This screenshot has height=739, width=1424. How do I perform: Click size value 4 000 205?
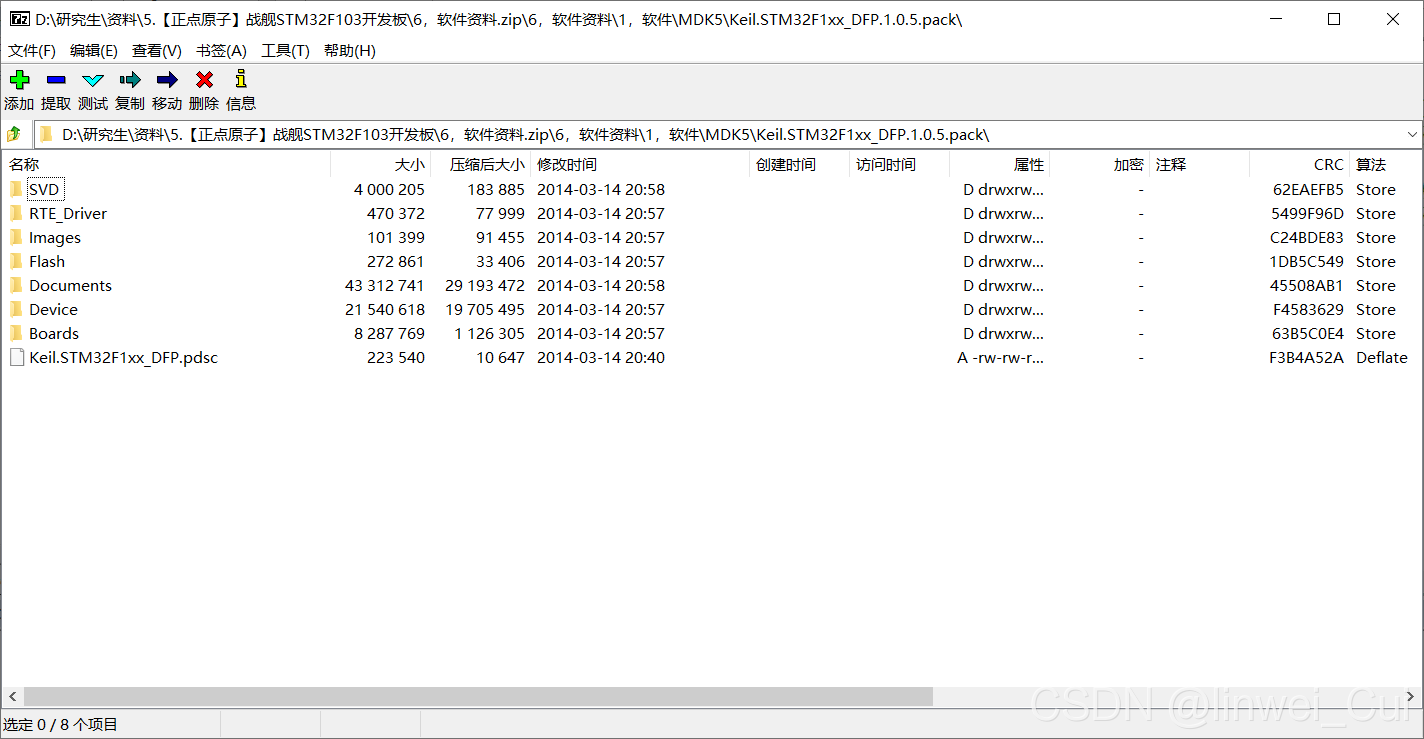[x=389, y=189]
